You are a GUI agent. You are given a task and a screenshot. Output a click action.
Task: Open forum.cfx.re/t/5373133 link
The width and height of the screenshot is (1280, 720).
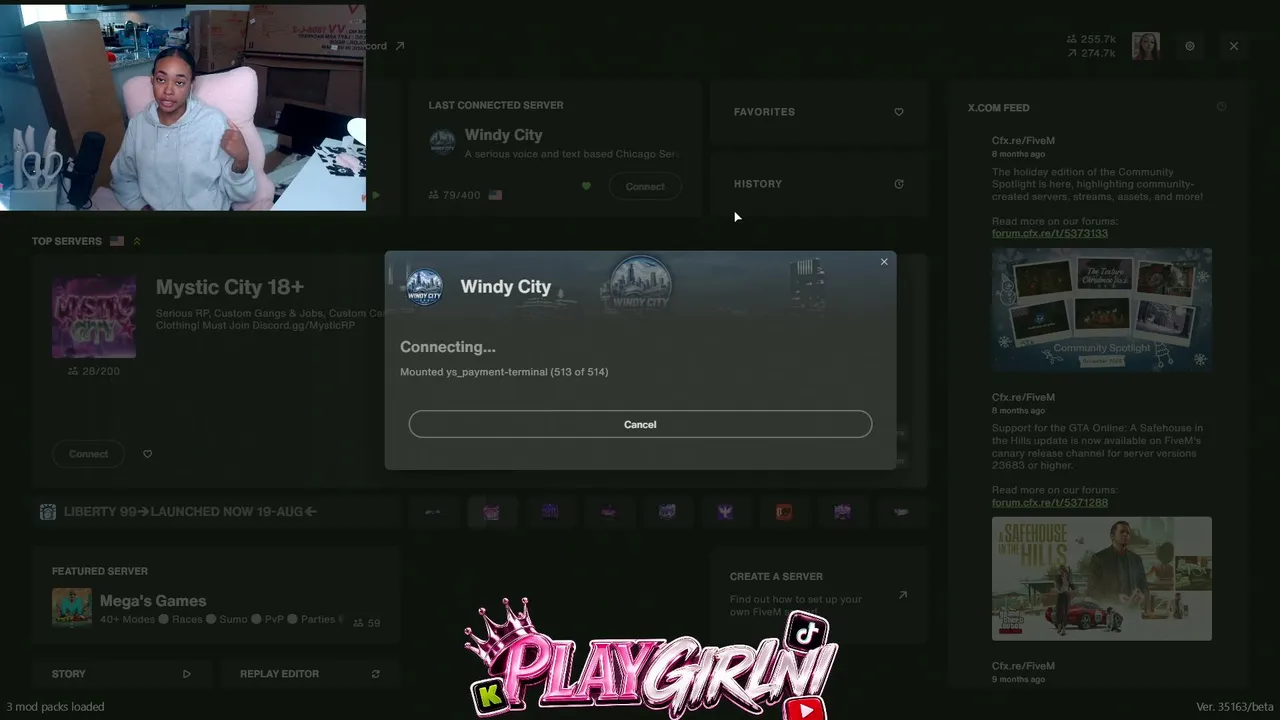[x=1050, y=233]
